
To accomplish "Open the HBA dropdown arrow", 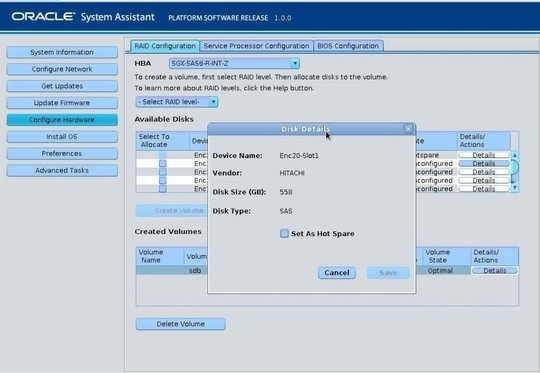I will click(295, 63).
